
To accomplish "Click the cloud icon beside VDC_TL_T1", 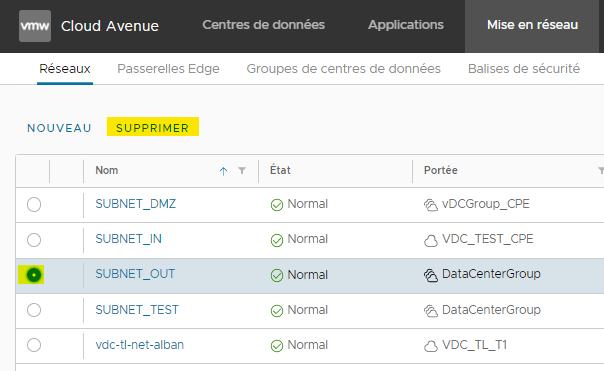I will click(x=431, y=346).
